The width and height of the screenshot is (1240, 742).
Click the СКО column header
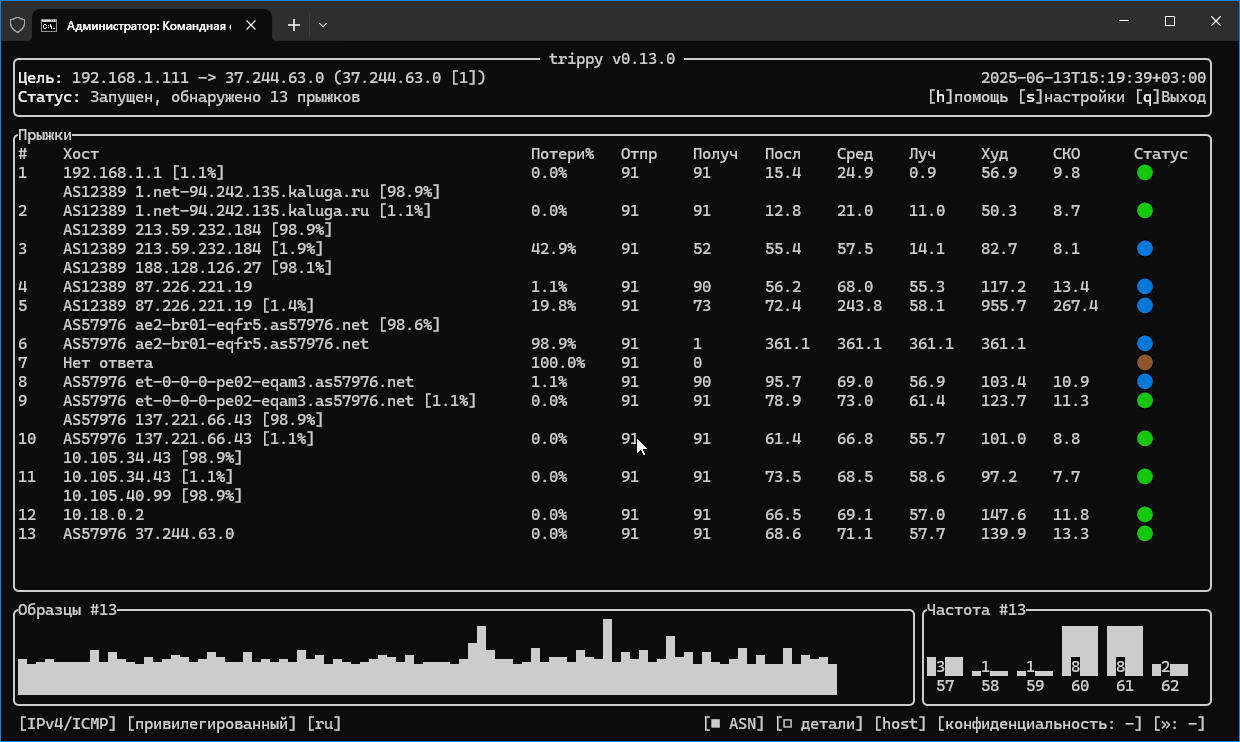1066,154
